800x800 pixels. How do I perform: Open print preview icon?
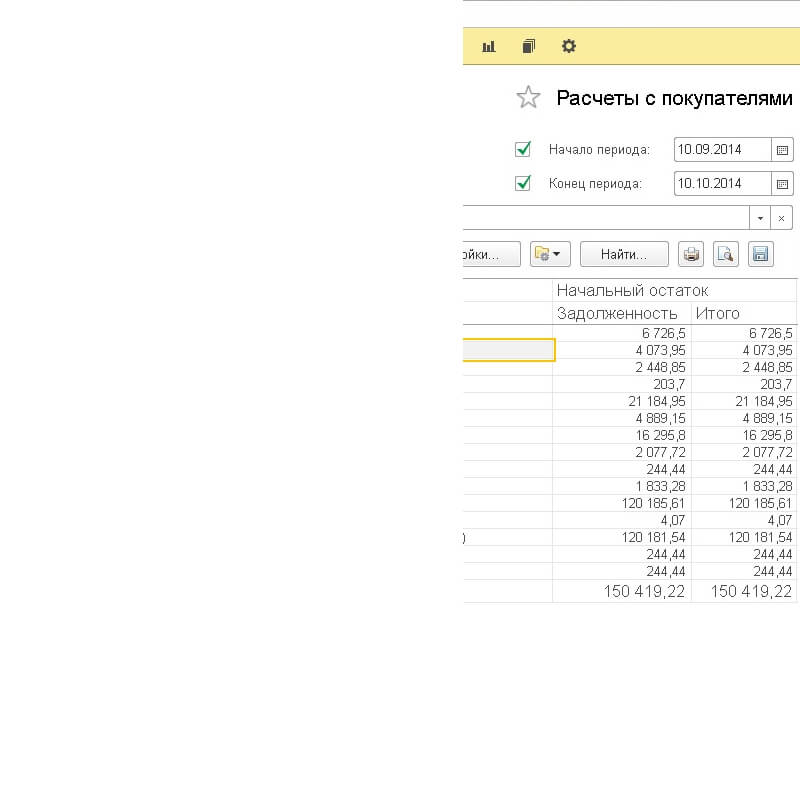(x=726, y=254)
